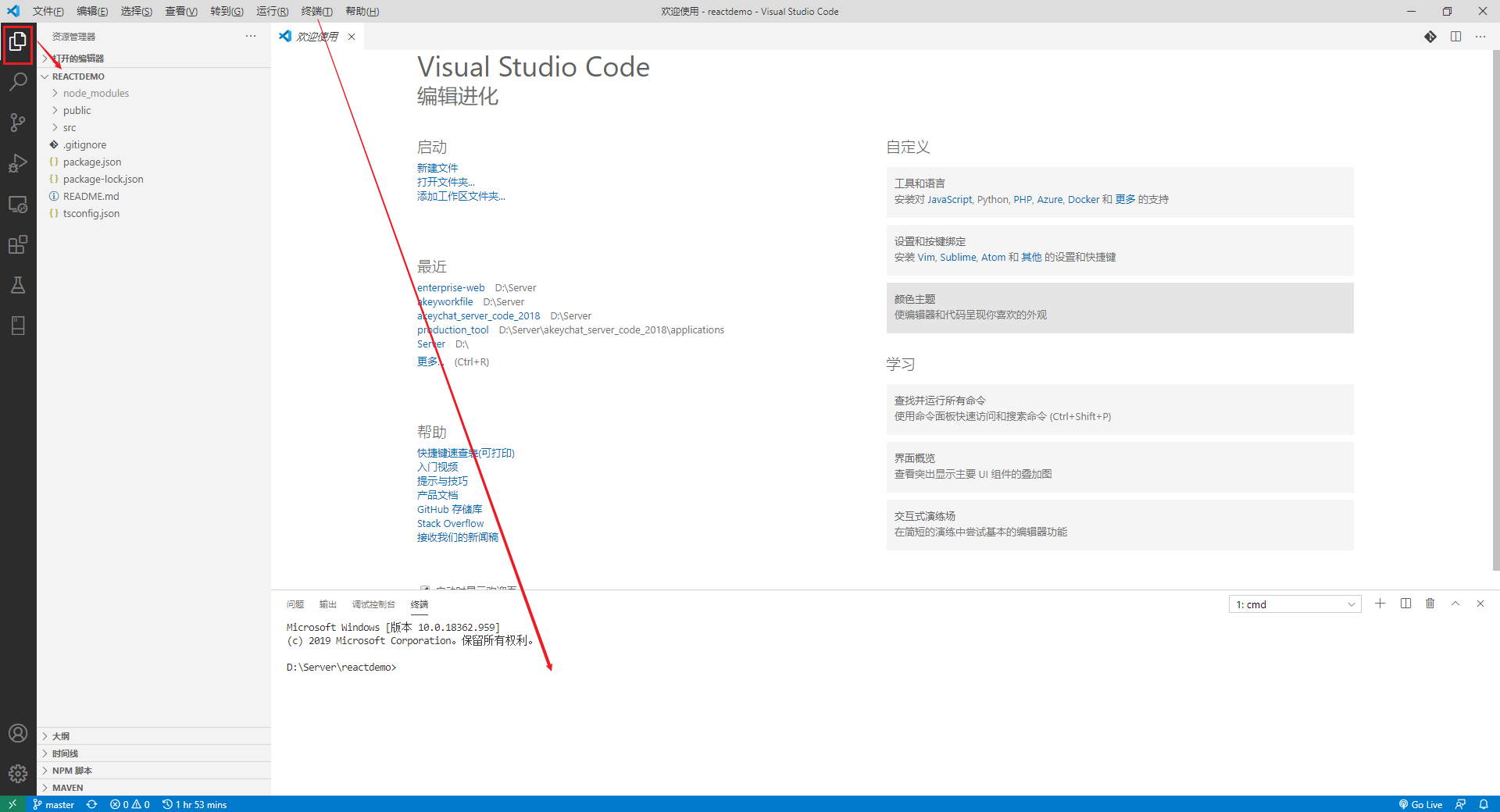Click the 新建文件 link

(437, 168)
